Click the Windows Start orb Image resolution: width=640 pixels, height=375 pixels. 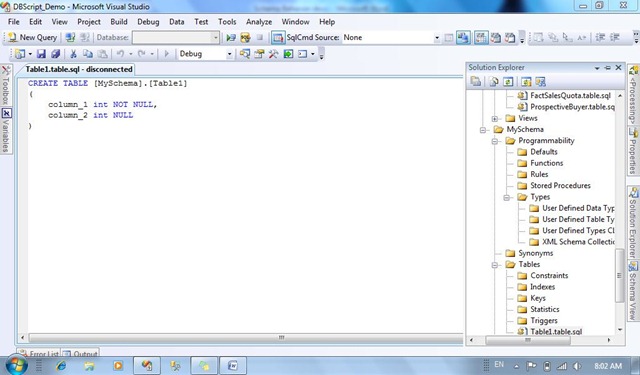[16, 365]
